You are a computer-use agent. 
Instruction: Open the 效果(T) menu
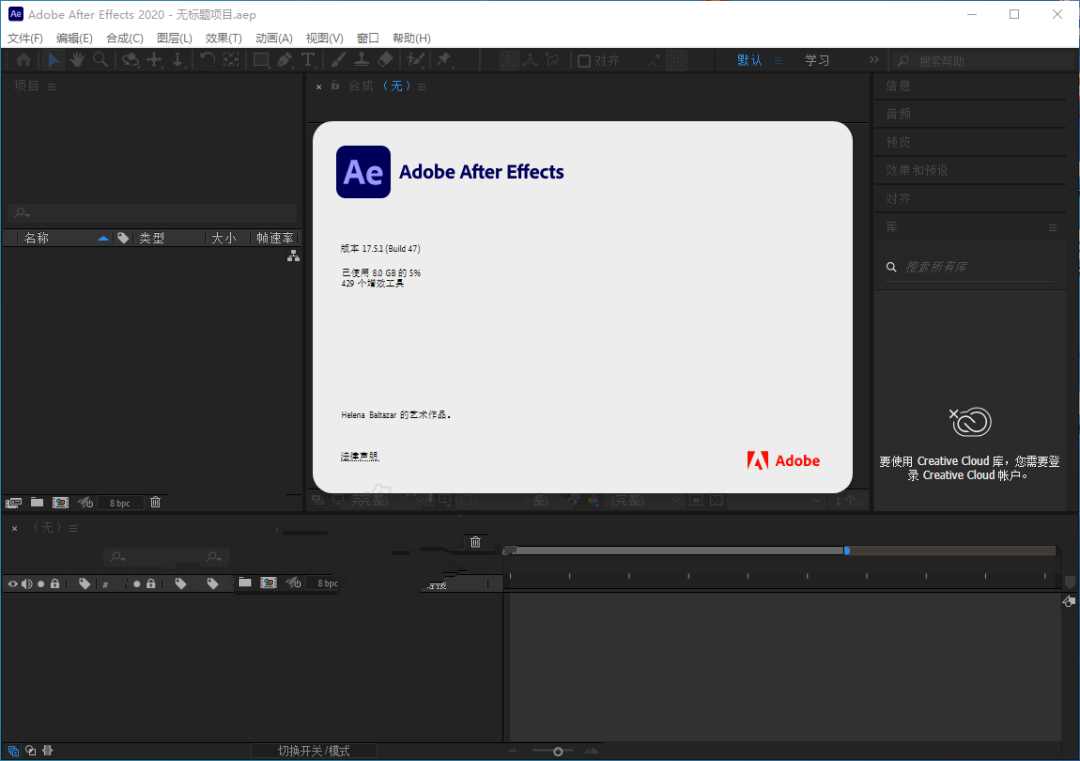click(224, 38)
